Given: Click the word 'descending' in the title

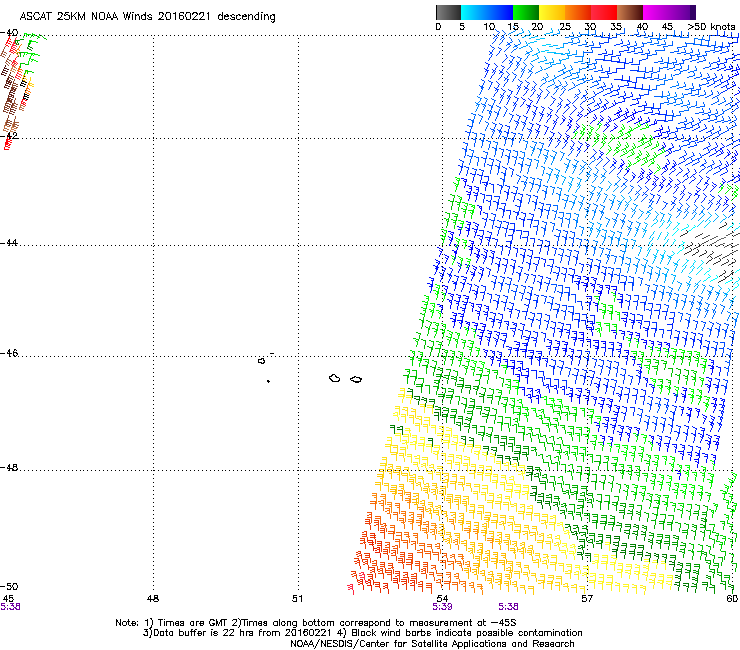Looking at the screenshot, I should (246, 17).
